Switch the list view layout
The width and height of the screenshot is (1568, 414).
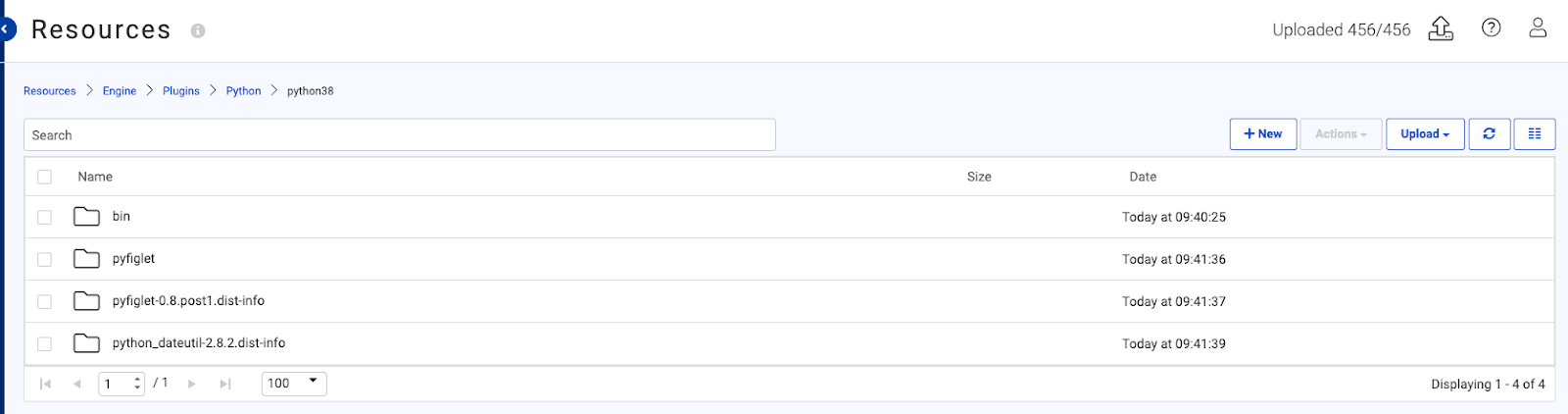pos(1535,134)
